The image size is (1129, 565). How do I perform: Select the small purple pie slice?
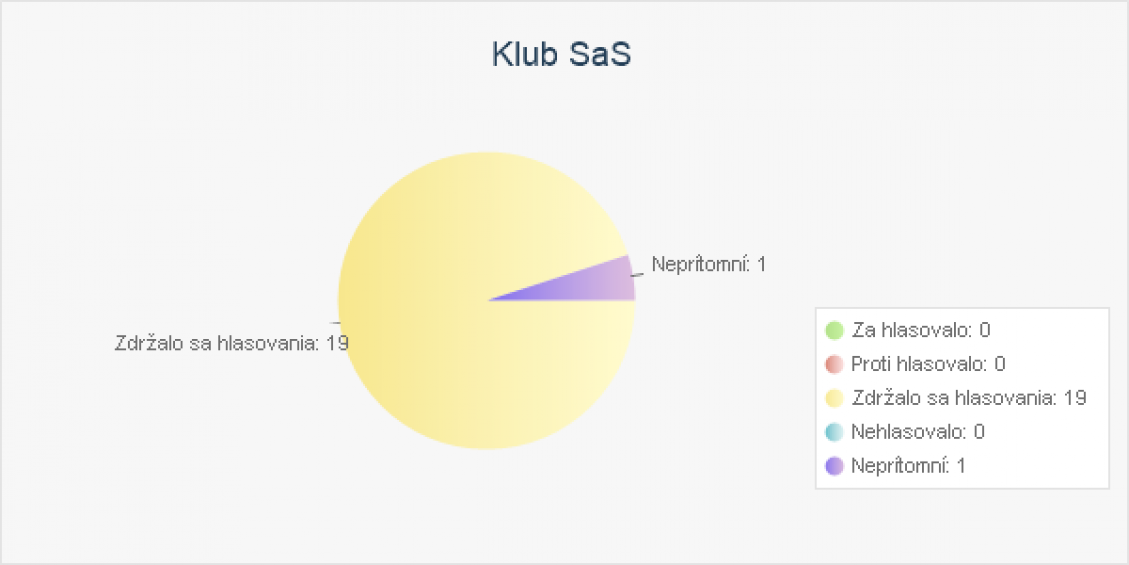tap(598, 284)
